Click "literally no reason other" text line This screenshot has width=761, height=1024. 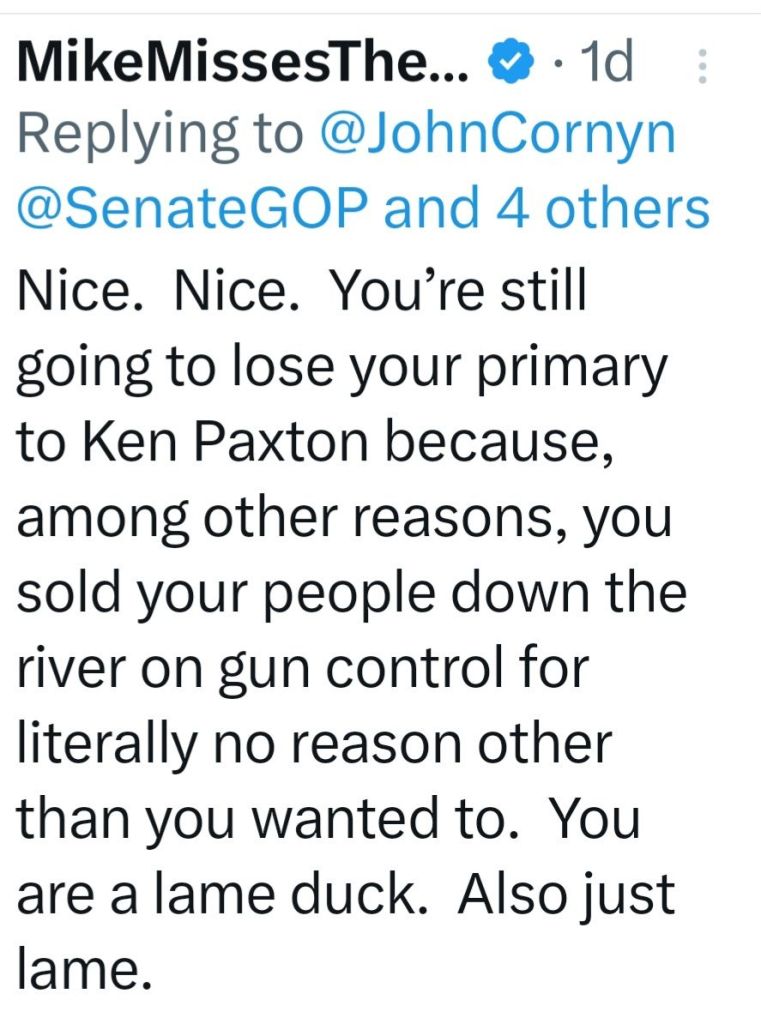coord(312,742)
